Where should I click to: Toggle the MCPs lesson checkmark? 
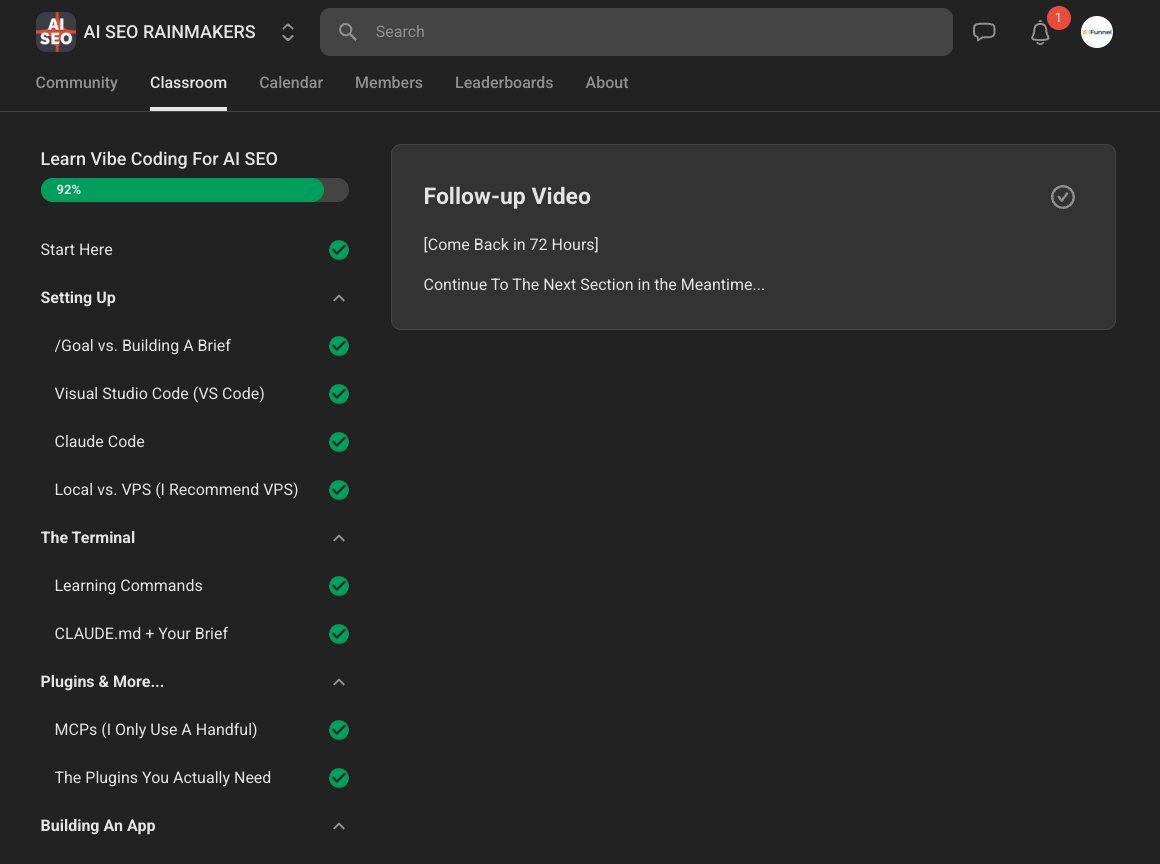click(x=339, y=730)
